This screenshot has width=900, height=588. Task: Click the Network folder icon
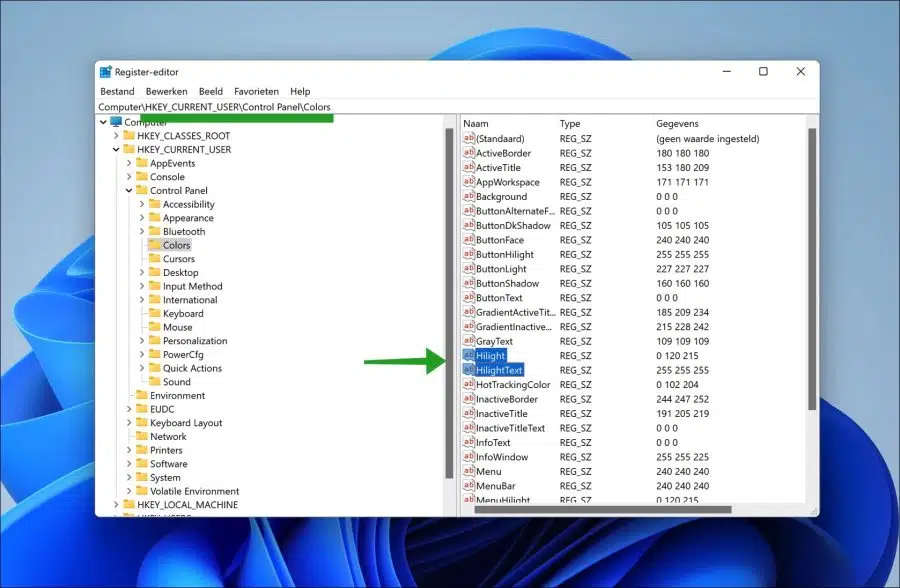pyautogui.click(x=142, y=436)
